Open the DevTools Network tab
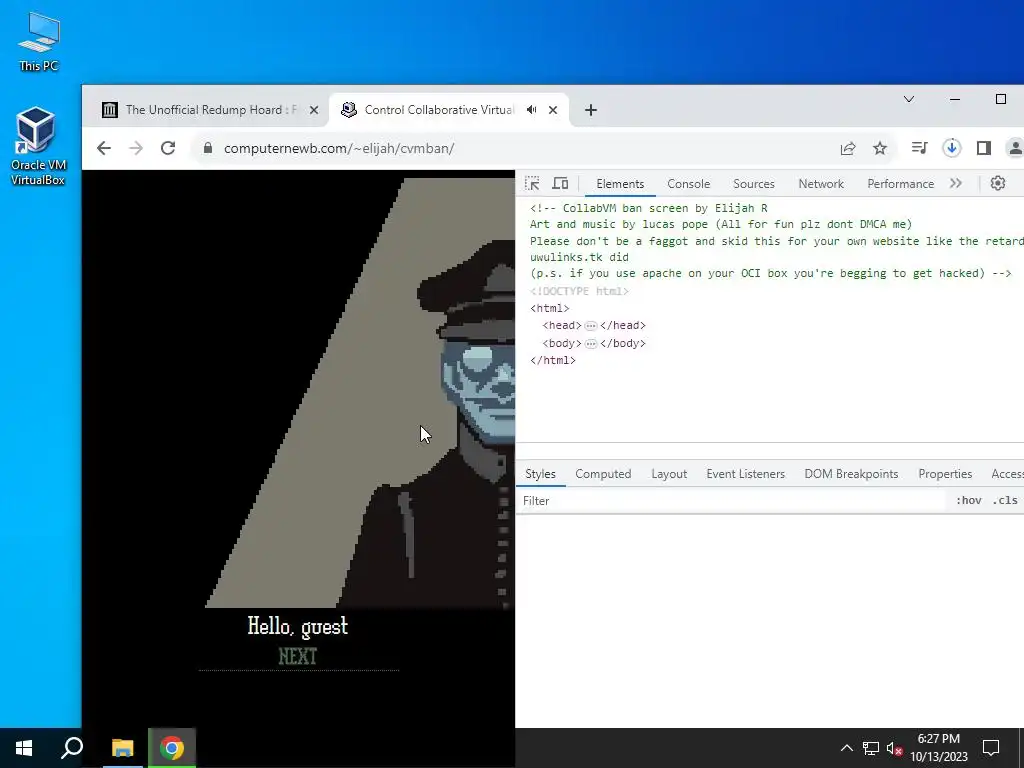The height and width of the screenshot is (768, 1024). [x=821, y=184]
